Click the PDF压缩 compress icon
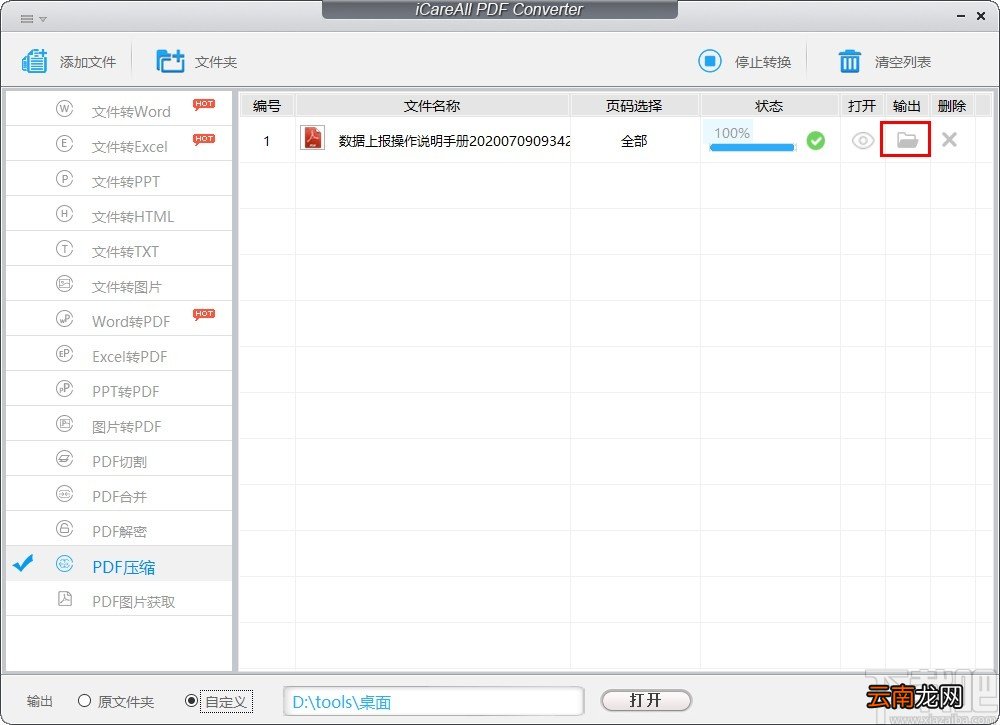This screenshot has width=1000, height=725. coord(64,564)
